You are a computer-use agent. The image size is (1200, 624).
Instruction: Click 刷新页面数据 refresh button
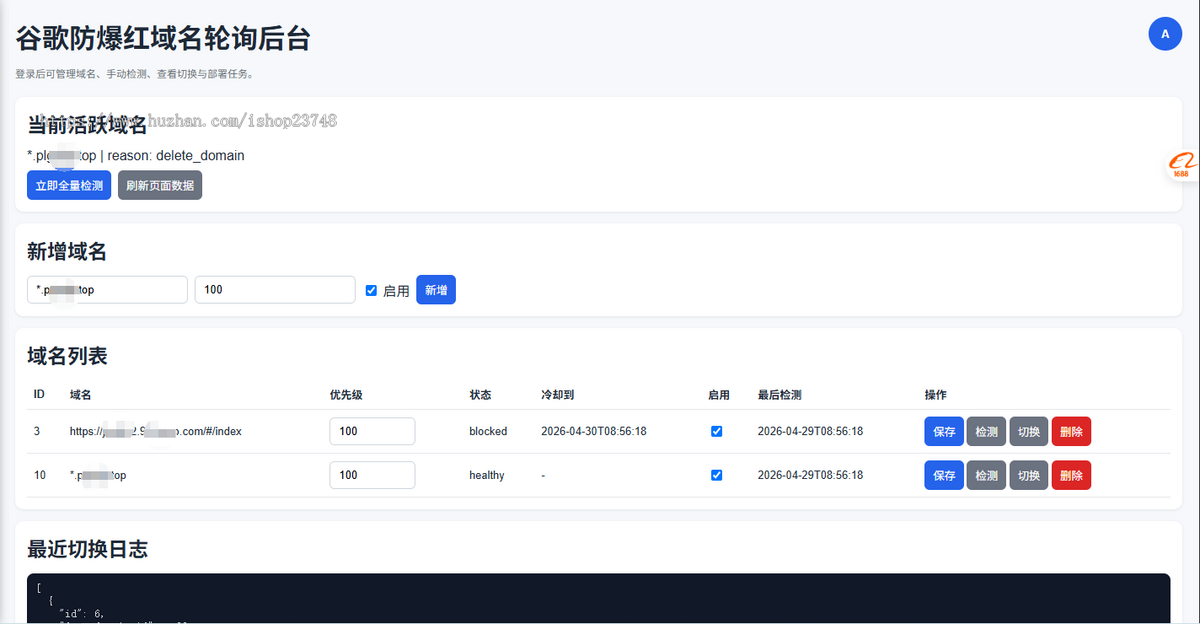(160, 185)
